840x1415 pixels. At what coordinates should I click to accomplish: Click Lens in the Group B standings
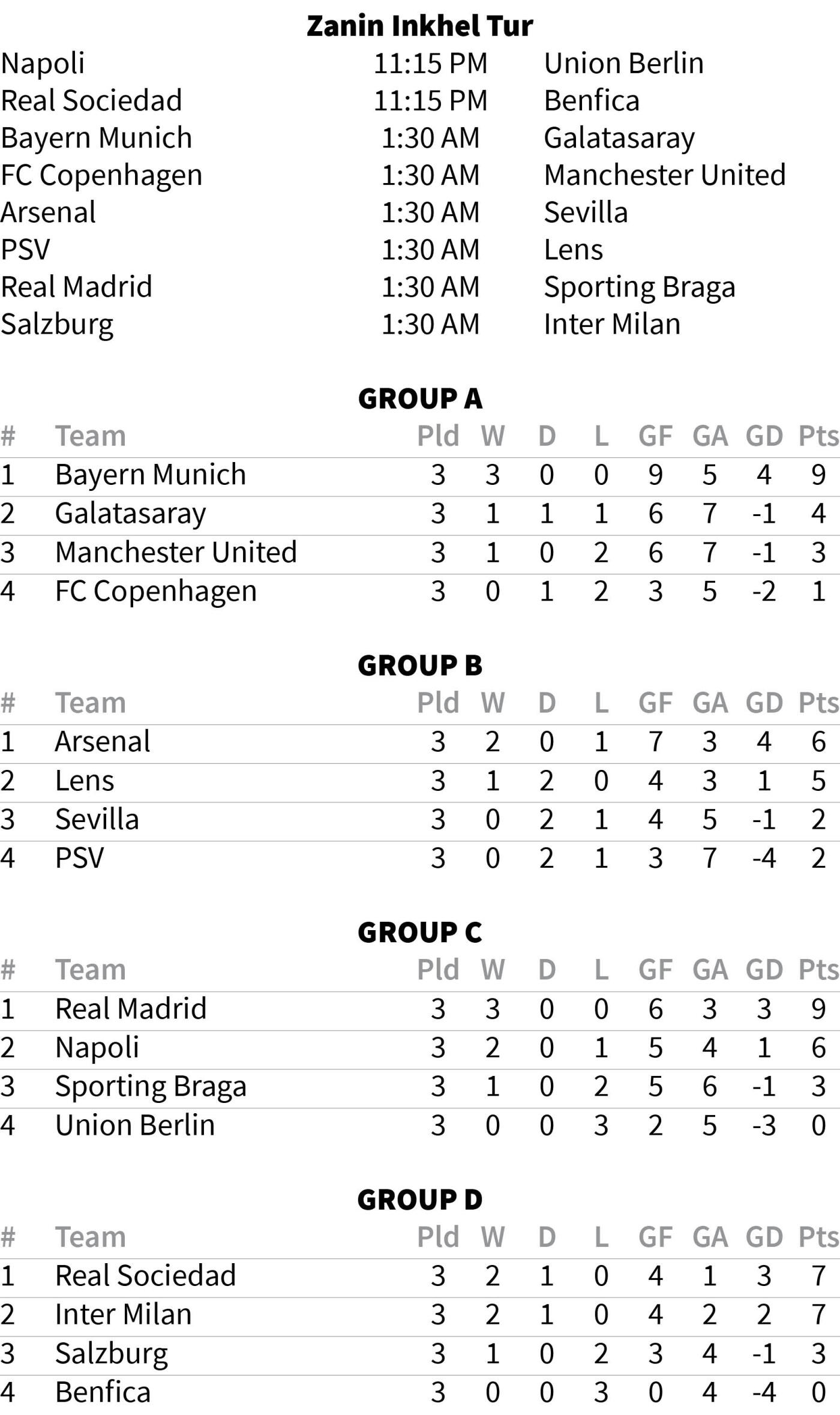click(x=84, y=781)
